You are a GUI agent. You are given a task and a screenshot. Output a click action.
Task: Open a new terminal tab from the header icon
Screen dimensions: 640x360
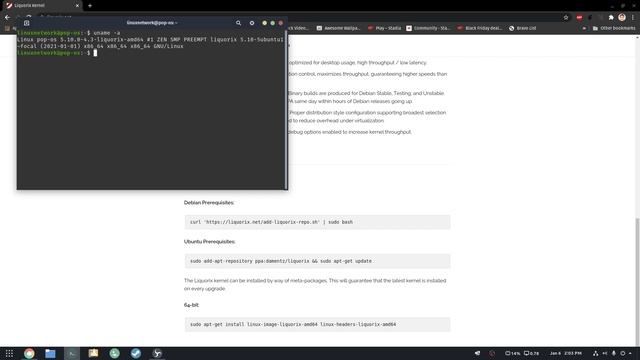[27, 23]
